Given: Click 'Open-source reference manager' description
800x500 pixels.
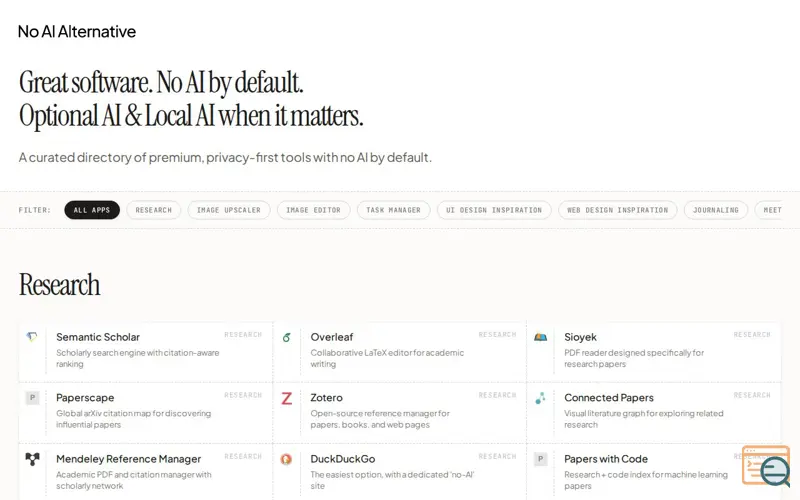Looking at the screenshot, I should coord(380,419).
